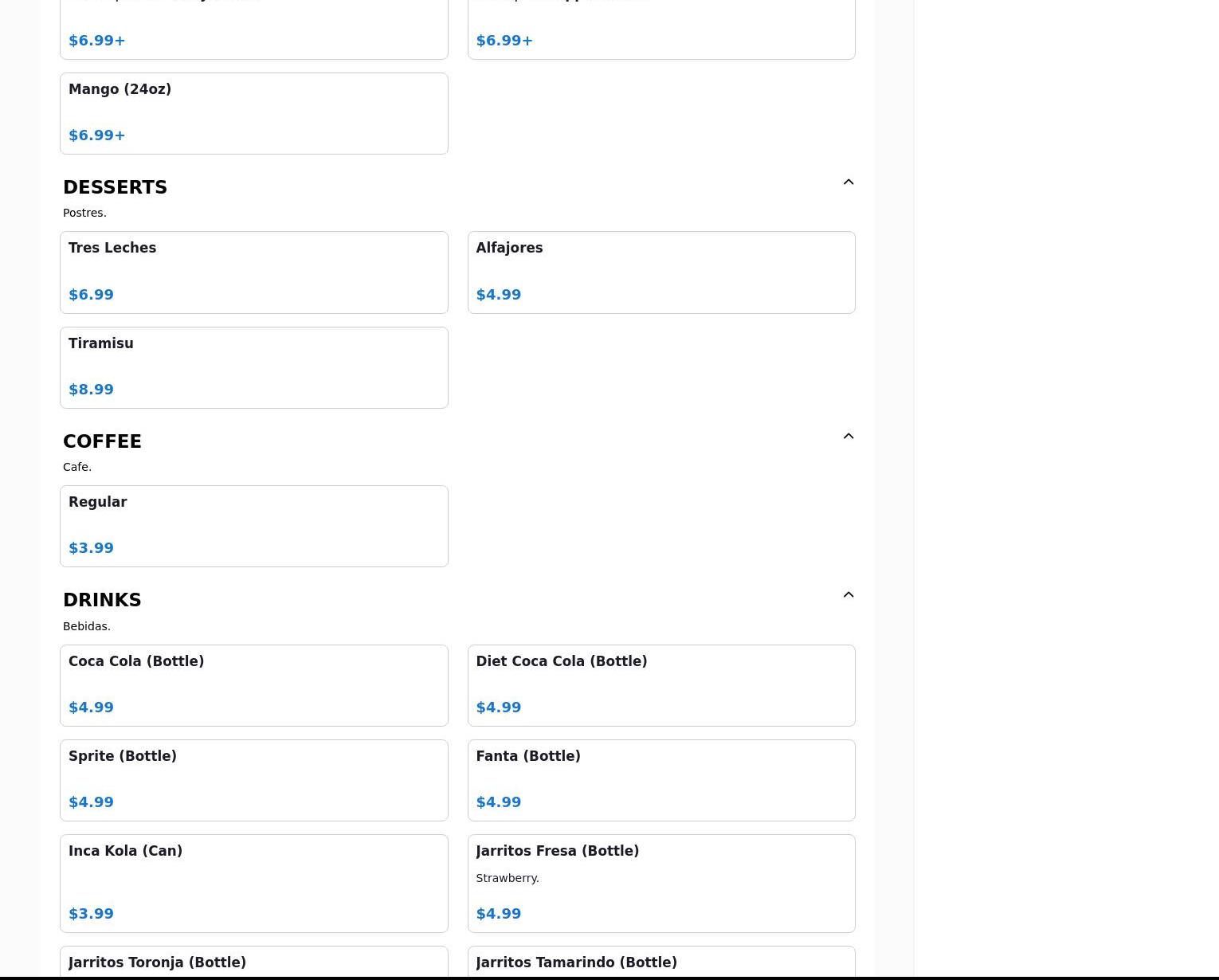Click the $6.99+ Mango price
1219x980 pixels.
[97, 135]
